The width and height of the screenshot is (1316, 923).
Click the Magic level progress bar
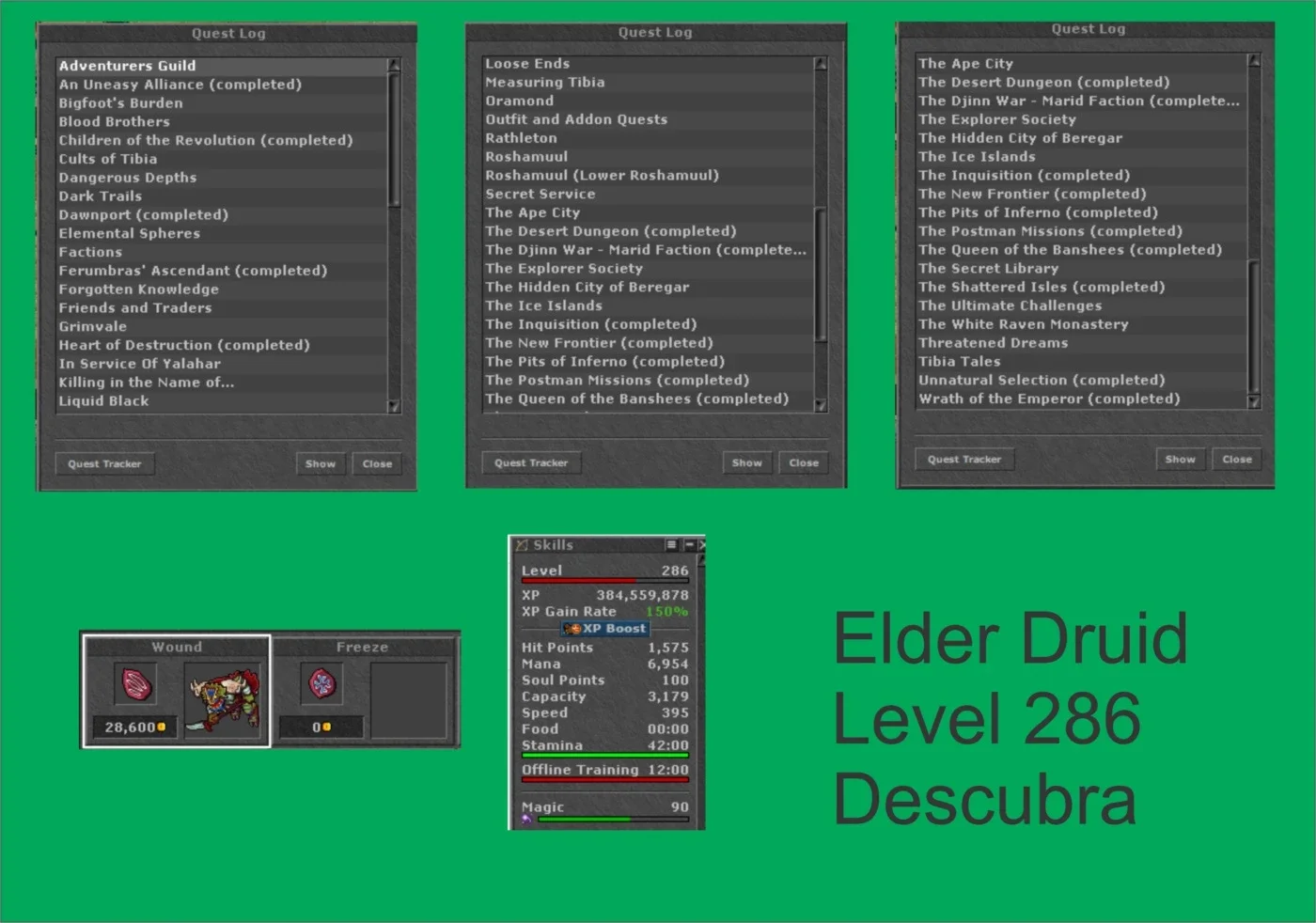613,820
